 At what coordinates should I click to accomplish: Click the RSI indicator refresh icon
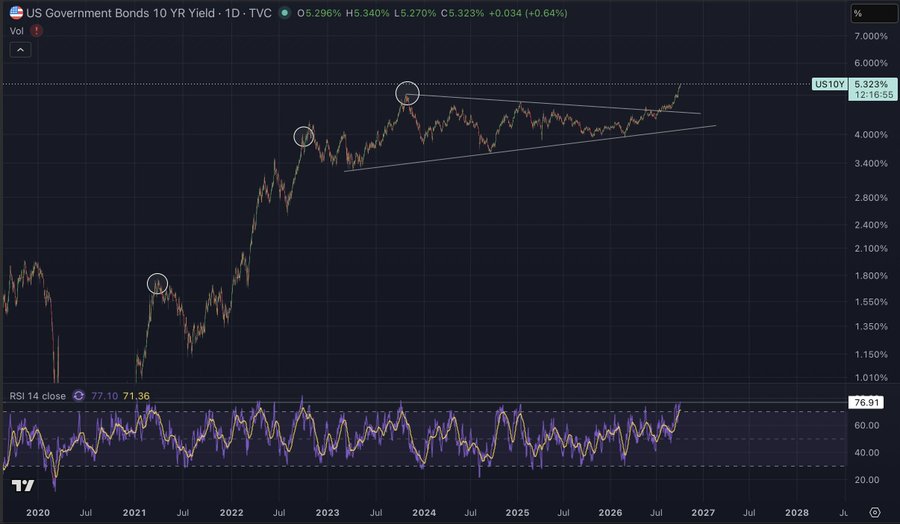tap(79, 396)
